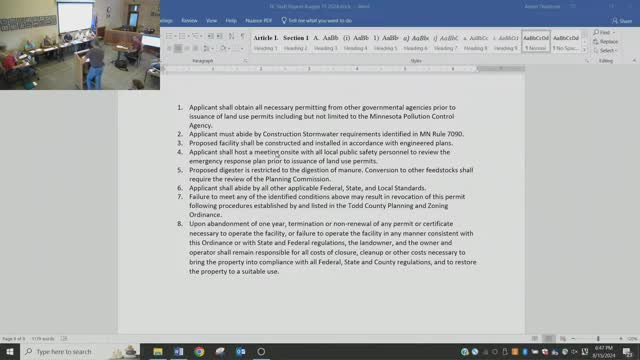Switch to Word in taskbar
This screenshot has width=640, height=360.
(x=178, y=351)
